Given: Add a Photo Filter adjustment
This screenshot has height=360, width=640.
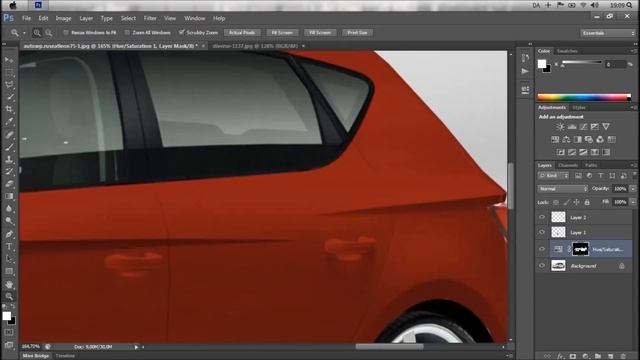Looking at the screenshot, I should tap(589, 140).
